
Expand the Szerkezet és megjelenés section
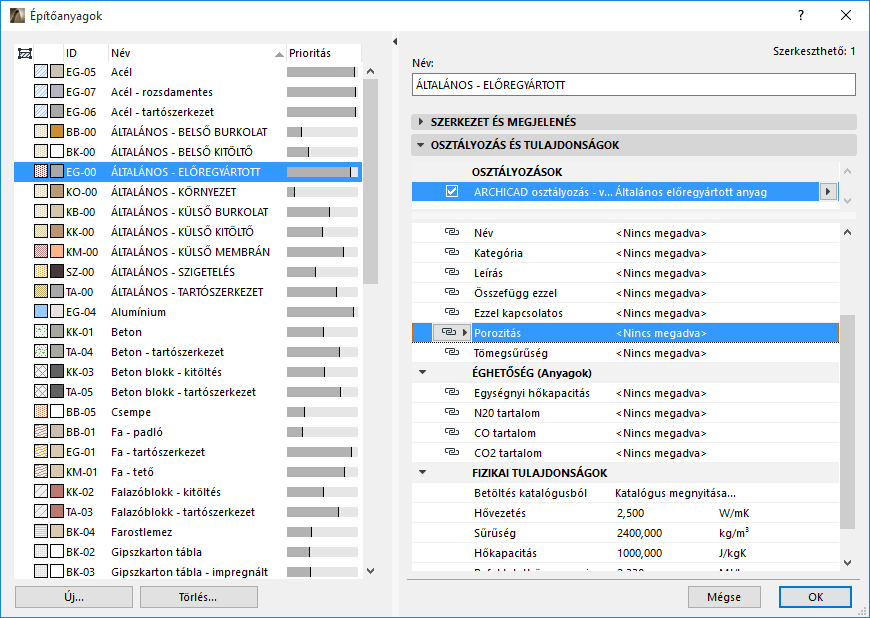421,121
